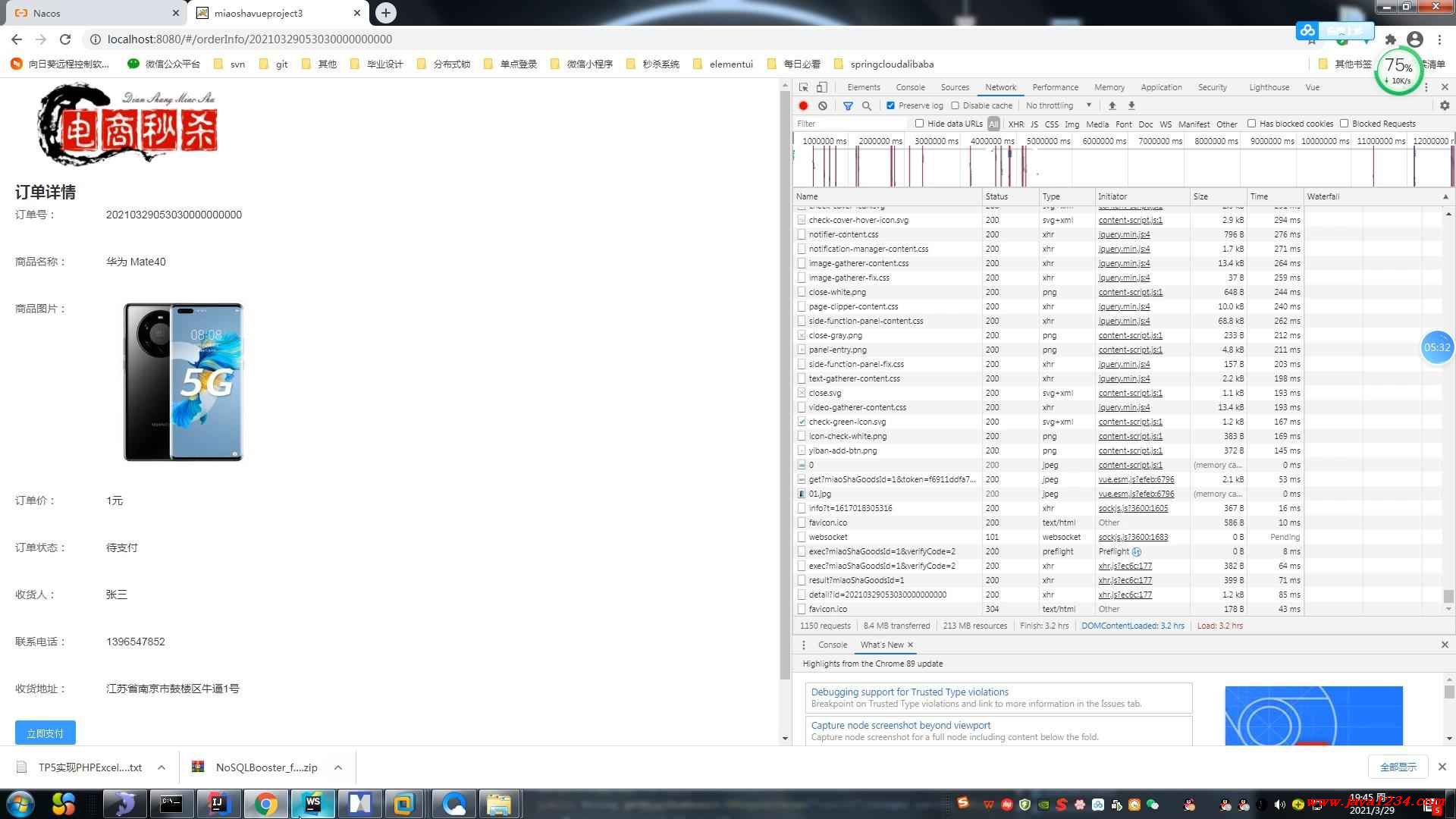The width and height of the screenshot is (1456, 819).
Task: Close the What's New drawer tab
Action: pyautogui.click(x=910, y=645)
